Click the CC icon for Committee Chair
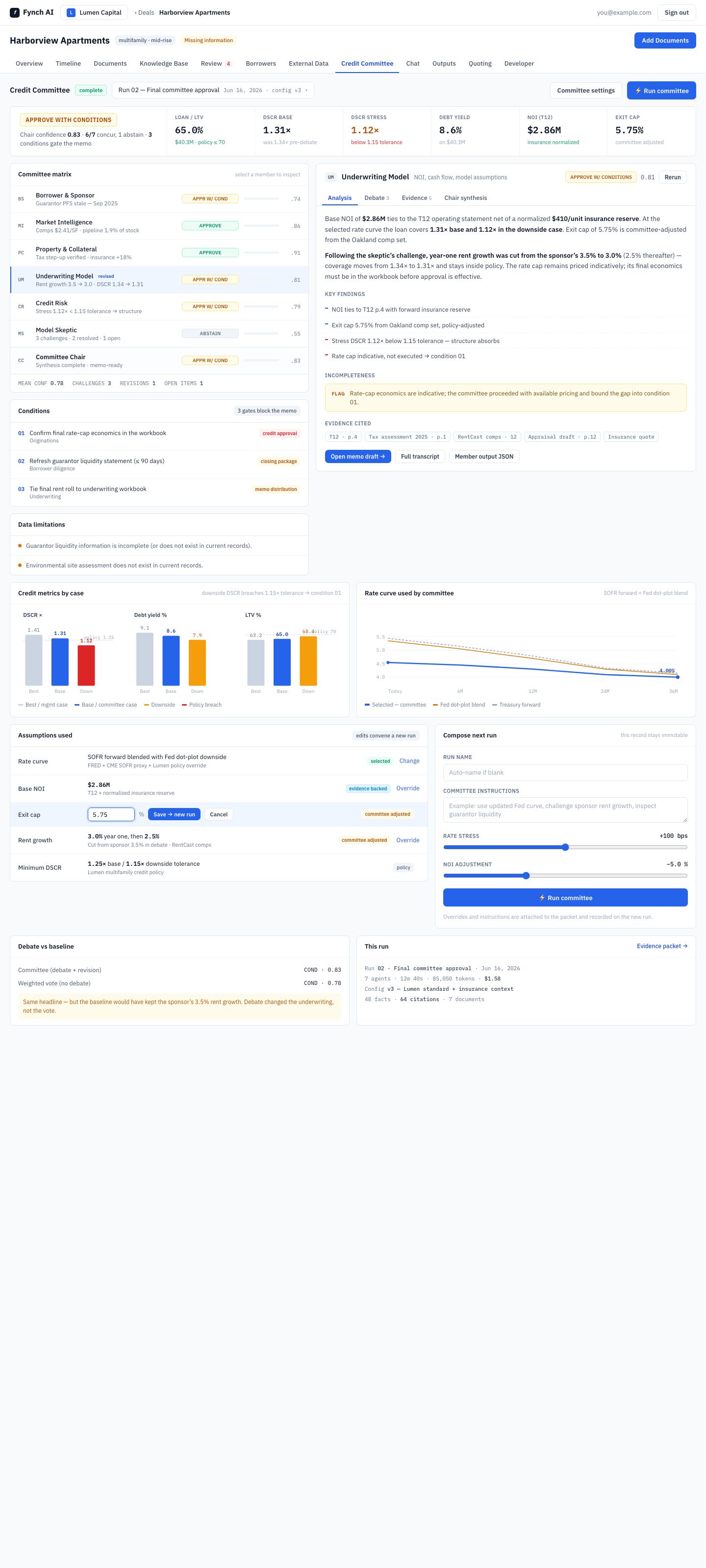This screenshot has height=1568, width=706. (21, 360)
